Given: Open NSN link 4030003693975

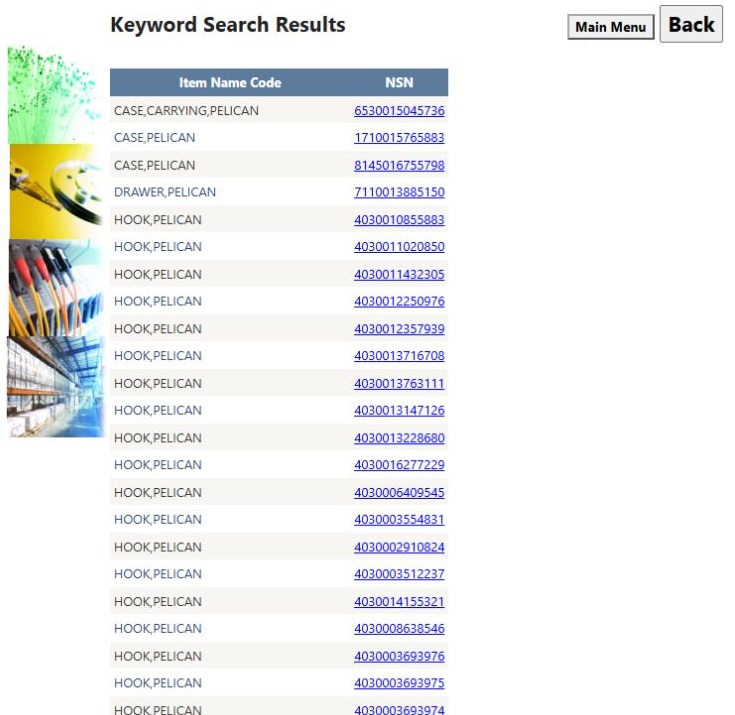Looking at the screenshot, I should click(399, 683).
